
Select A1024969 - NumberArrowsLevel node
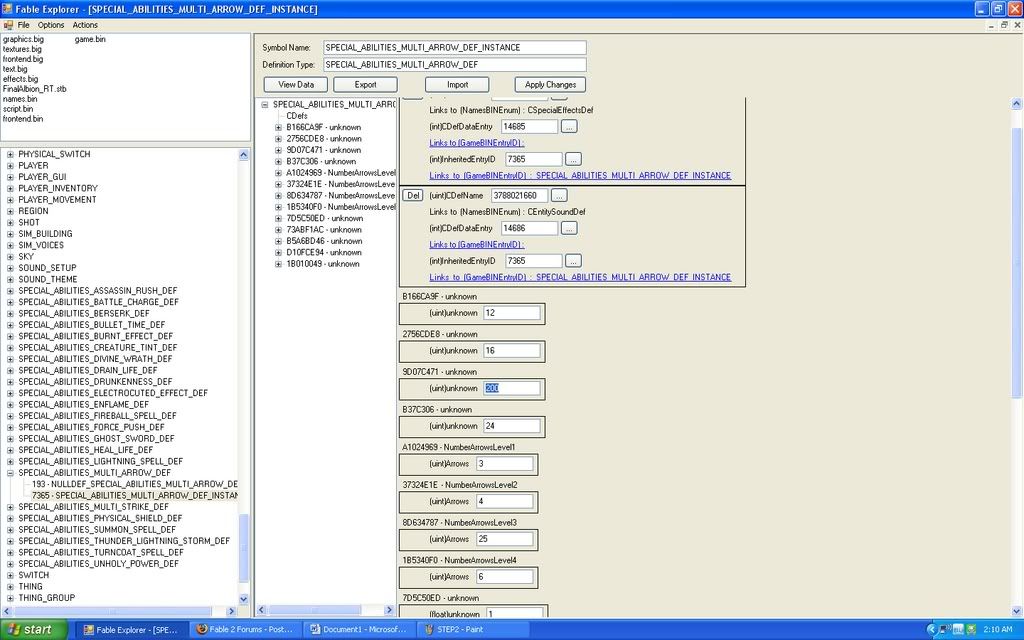[x=340, y=172]
